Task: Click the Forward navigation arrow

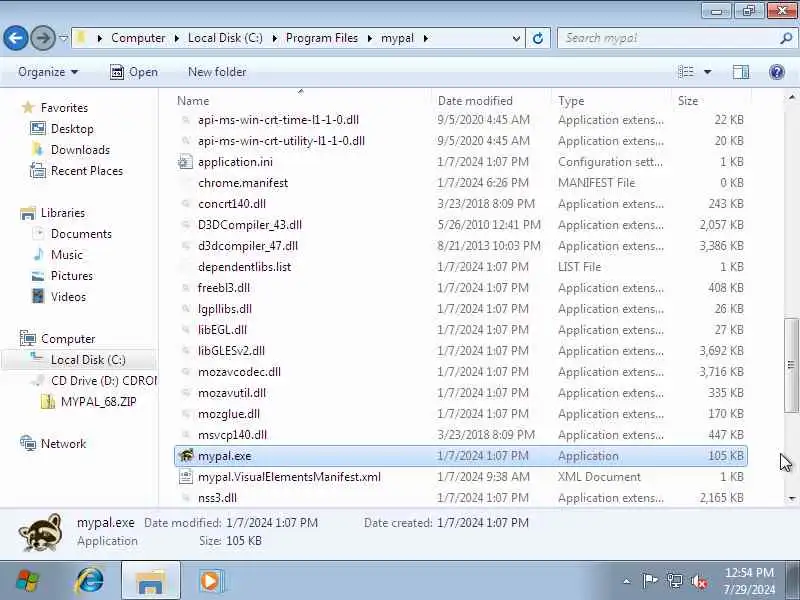Action: tap(43, 38)
